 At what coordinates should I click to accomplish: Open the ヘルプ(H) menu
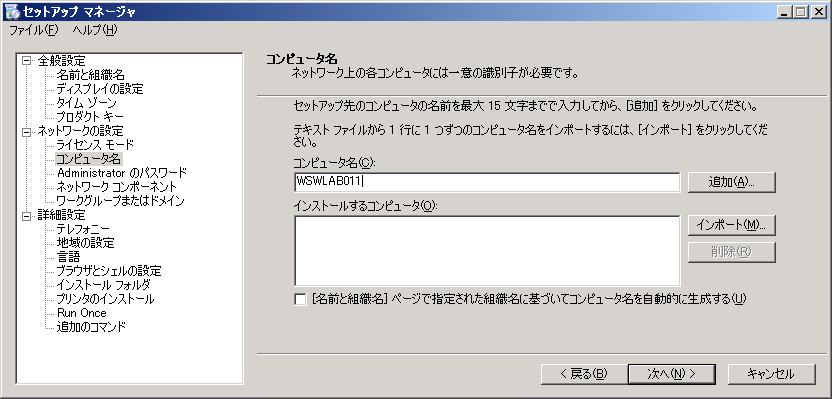click(95, 30)
